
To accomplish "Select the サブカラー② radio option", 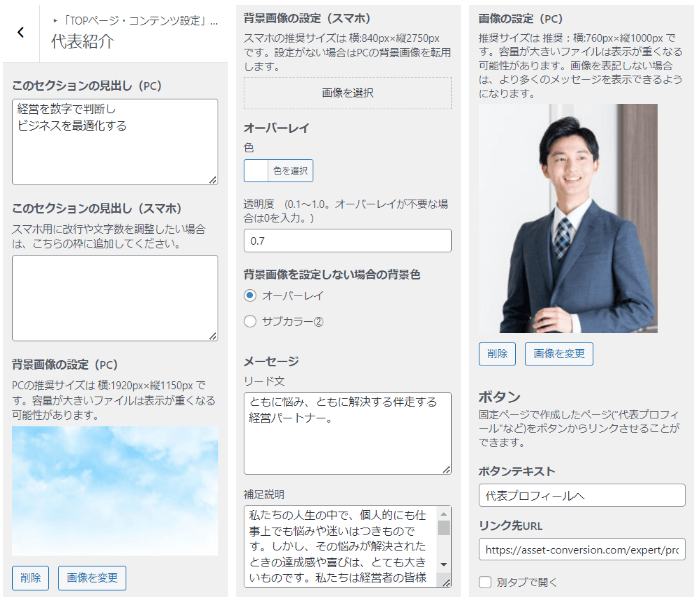I will pos(250,321).
